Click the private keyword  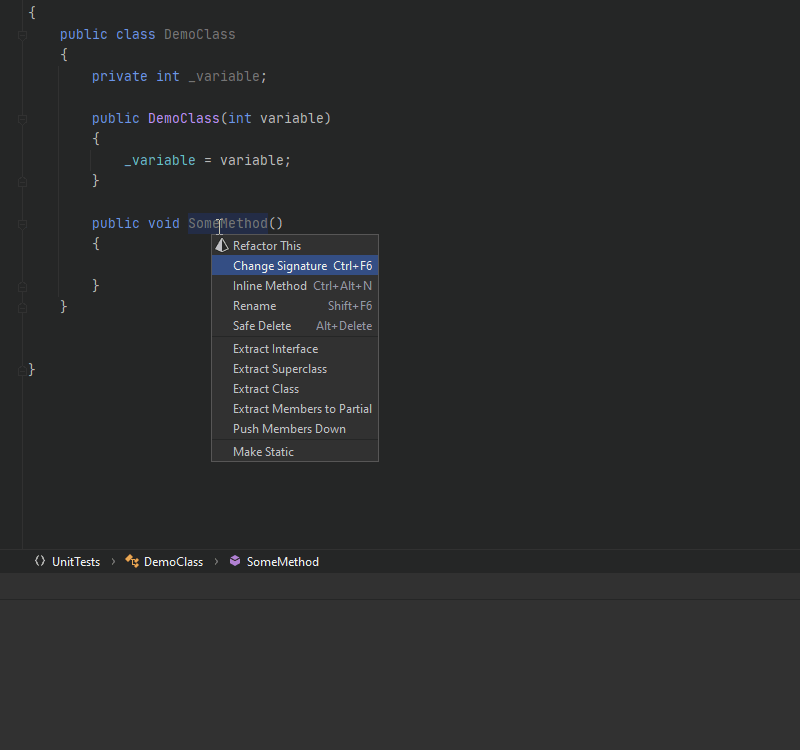point(119,77)
